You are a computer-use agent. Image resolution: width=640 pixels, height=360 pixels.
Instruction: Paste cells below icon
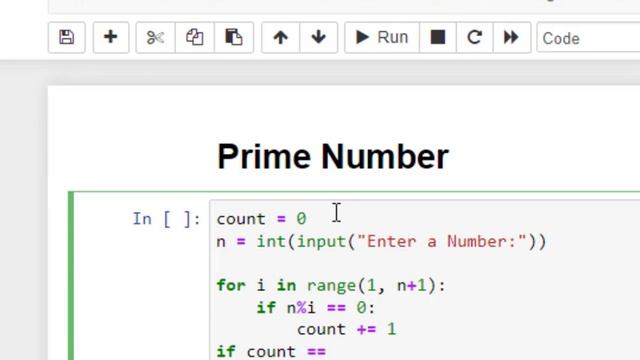tap(234, 38)
